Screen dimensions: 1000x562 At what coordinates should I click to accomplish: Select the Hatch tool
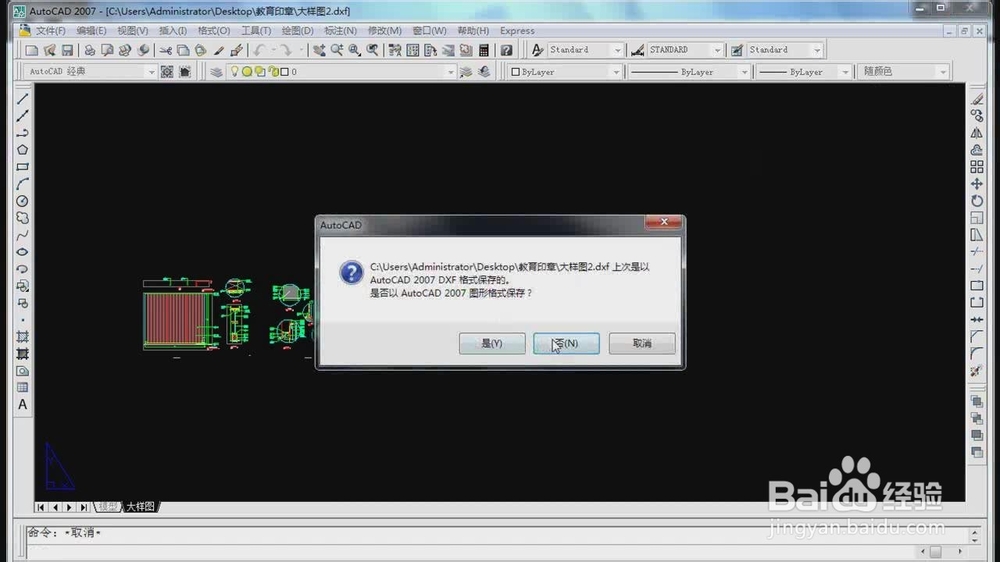point(22,337)
